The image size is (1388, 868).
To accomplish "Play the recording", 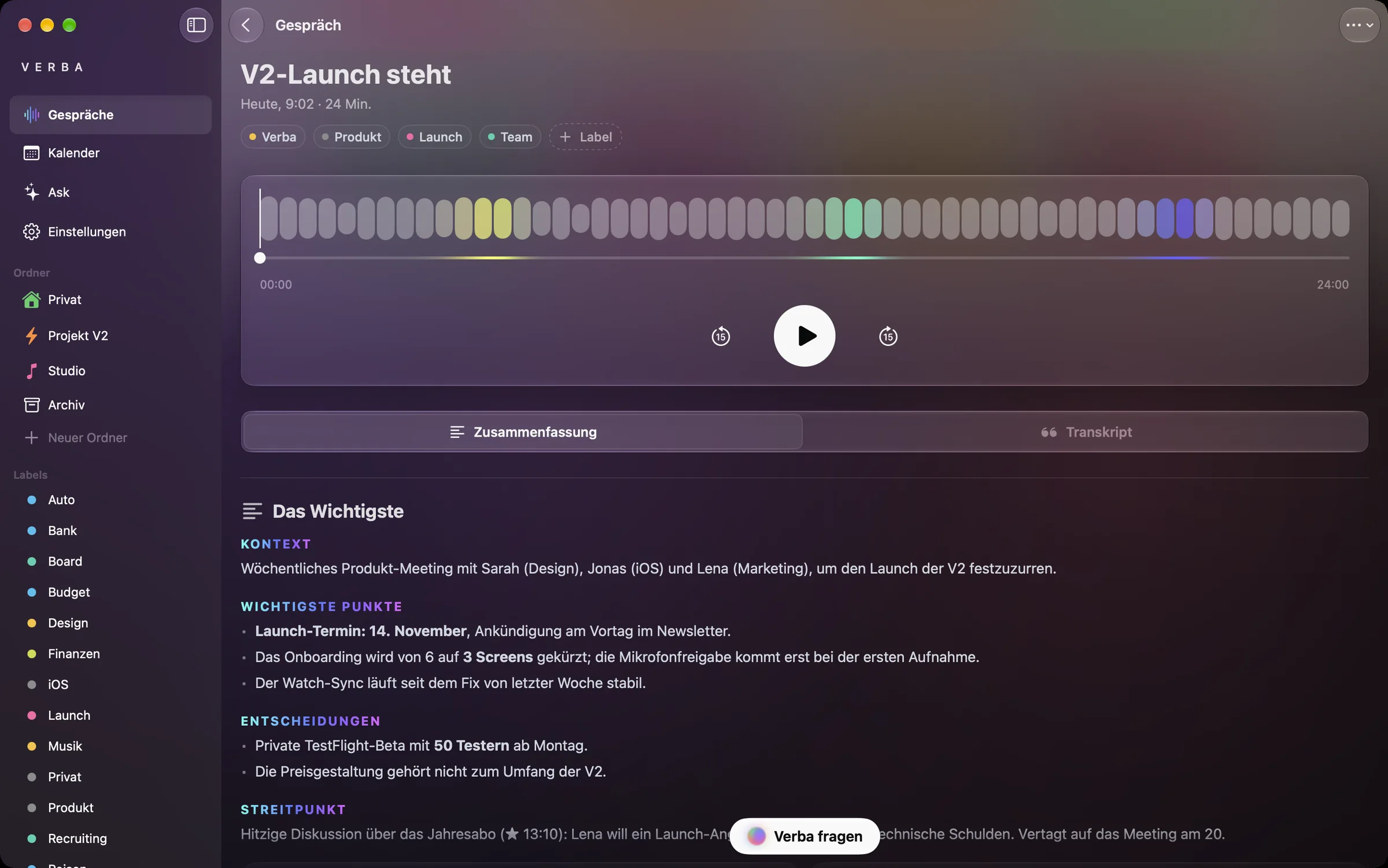I will point(804,335).
